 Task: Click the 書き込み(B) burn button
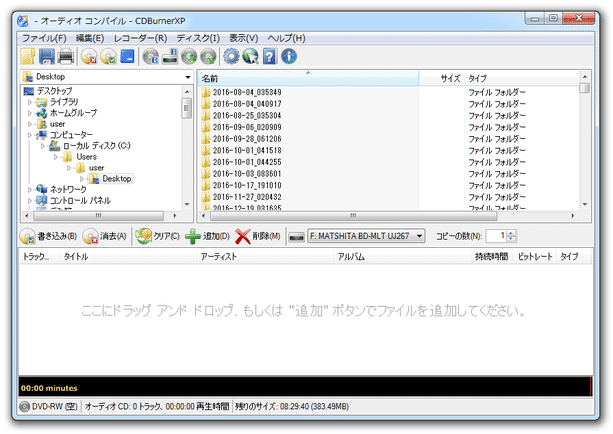[x=48, y=236]
